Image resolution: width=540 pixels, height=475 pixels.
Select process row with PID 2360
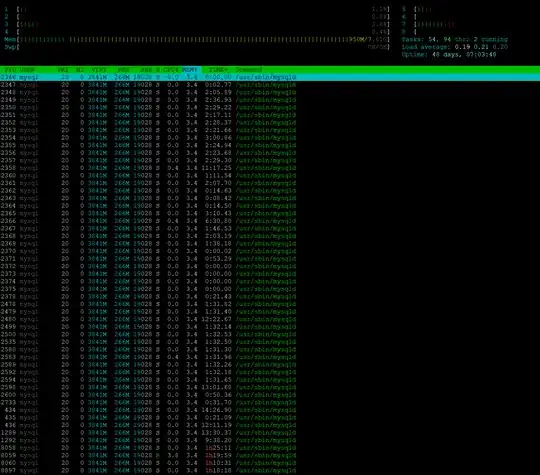[148, 176]
